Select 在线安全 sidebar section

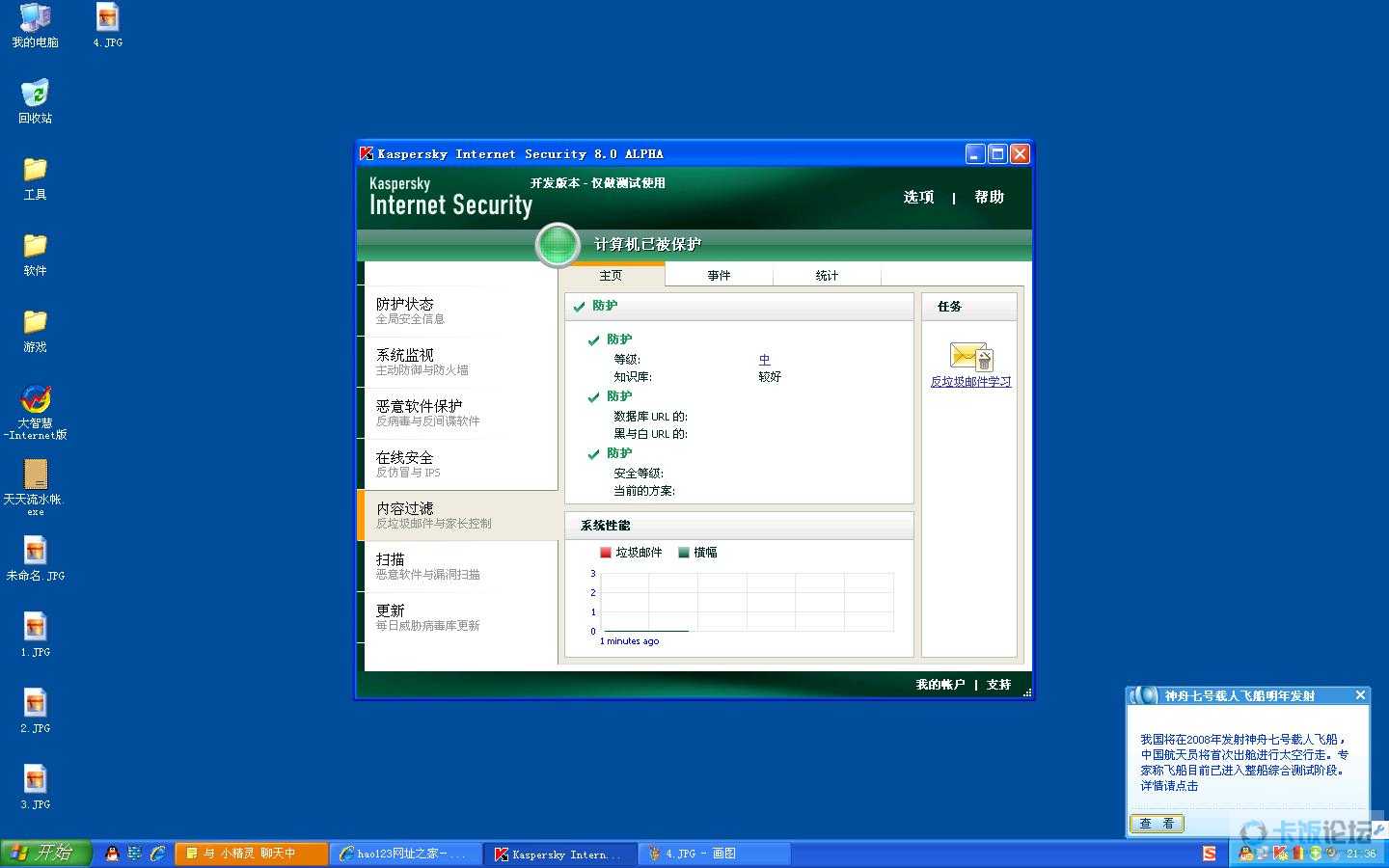click(x=461, y=464)
